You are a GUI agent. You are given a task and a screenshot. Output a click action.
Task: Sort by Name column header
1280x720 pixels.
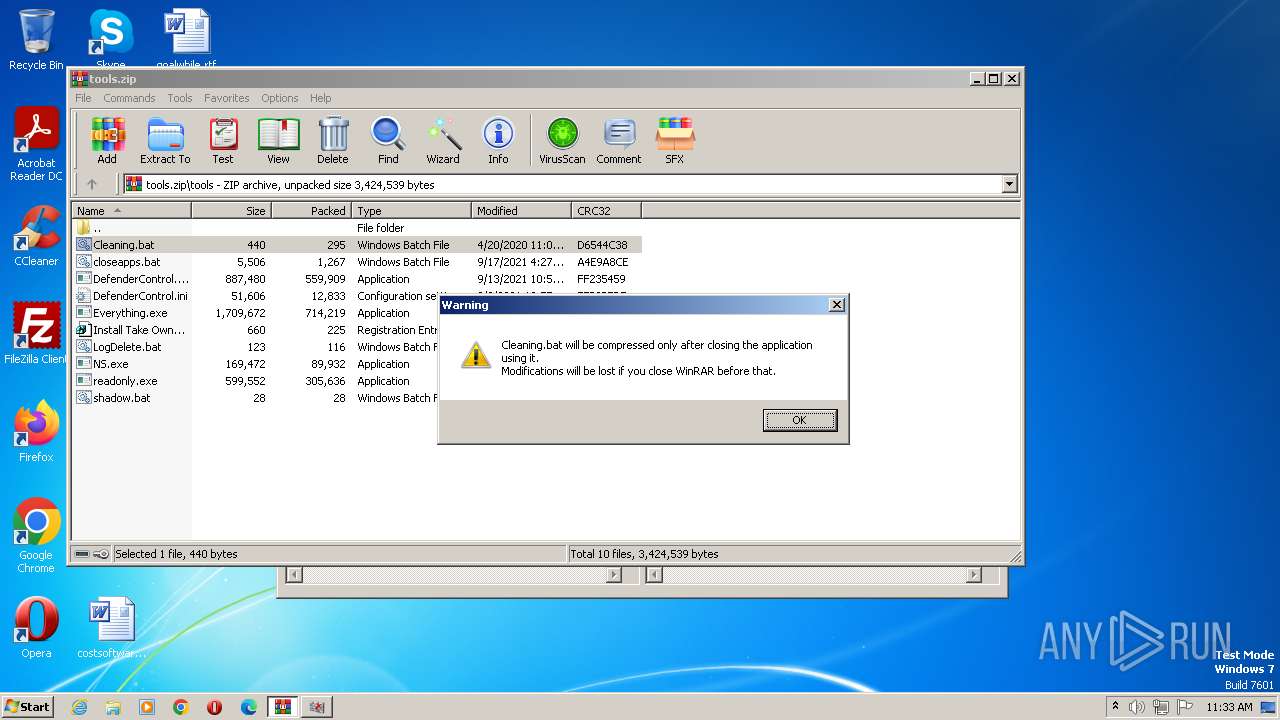click(x=131, y=210)
